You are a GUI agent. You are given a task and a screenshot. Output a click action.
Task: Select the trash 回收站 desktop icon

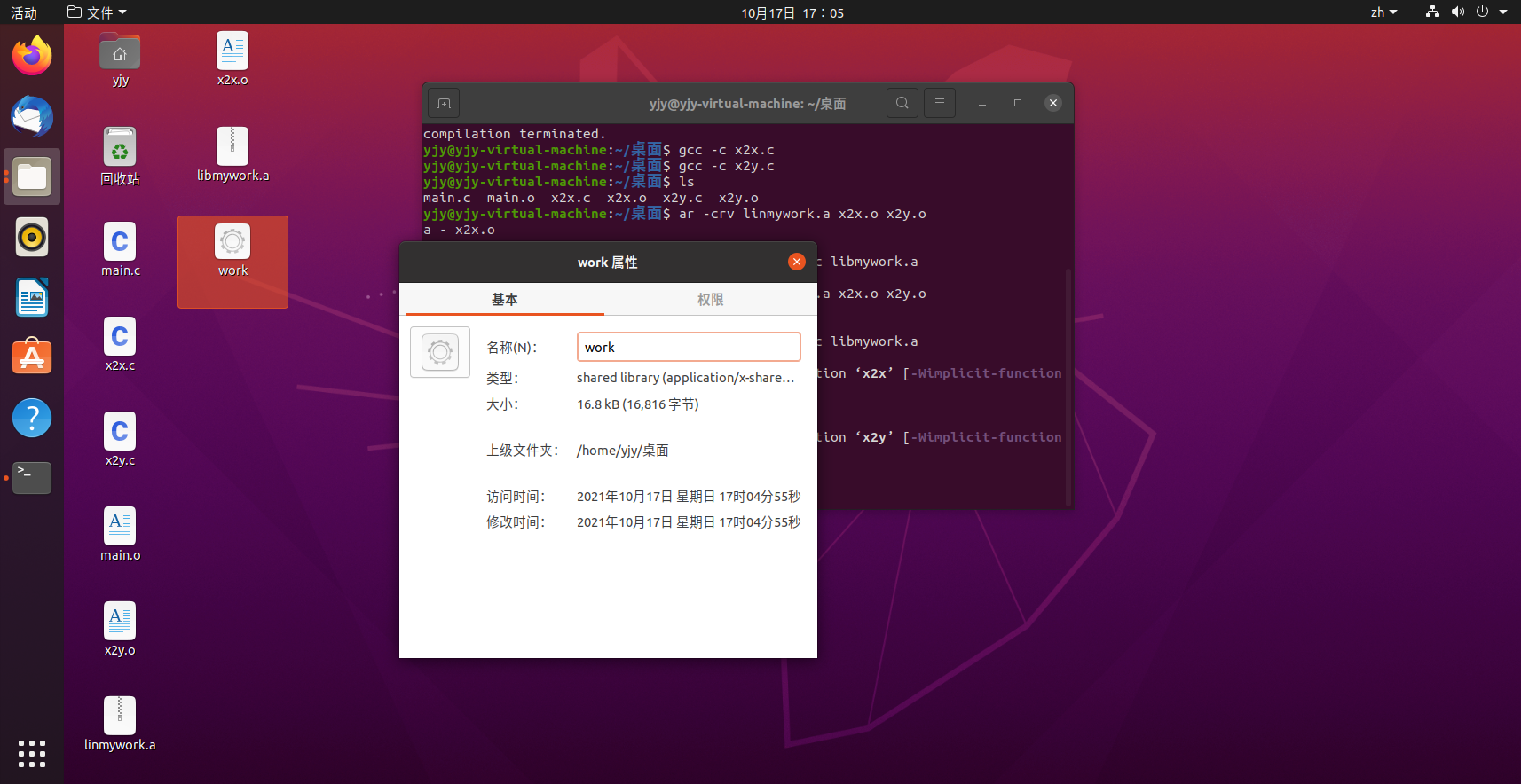(120, 157)
